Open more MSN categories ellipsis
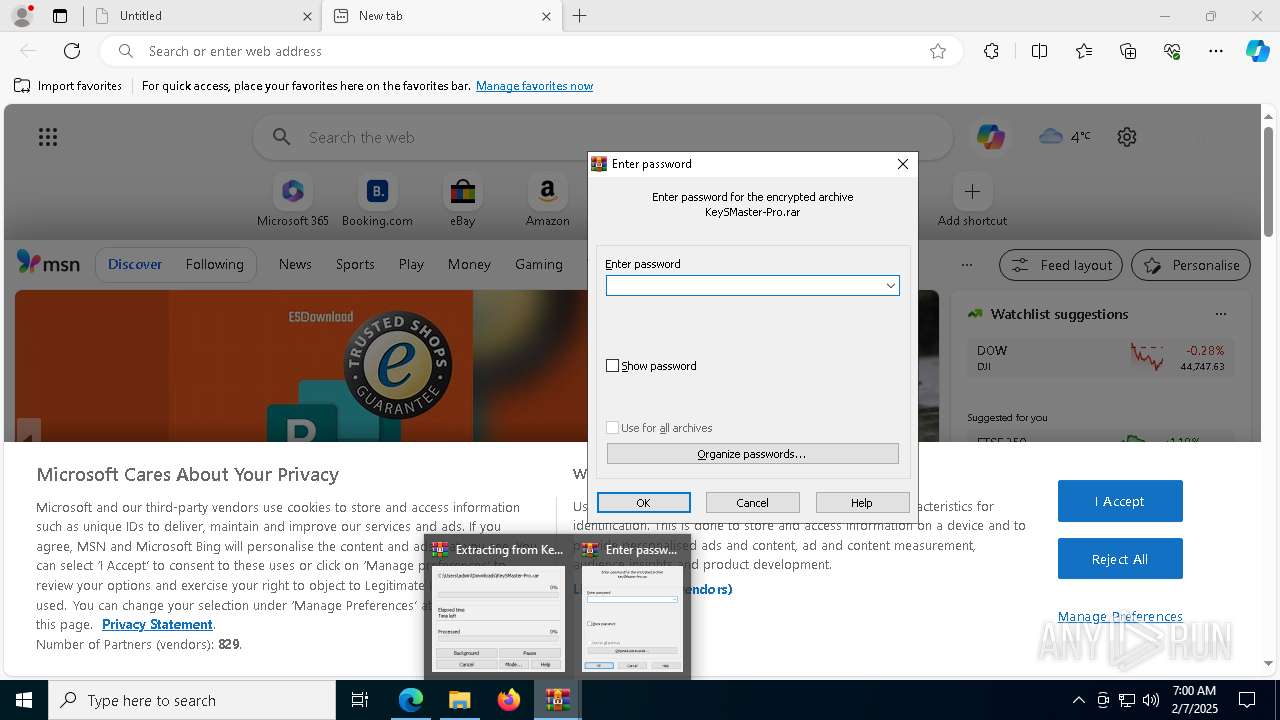1280x720 pixels. click(x=966, y=265)
